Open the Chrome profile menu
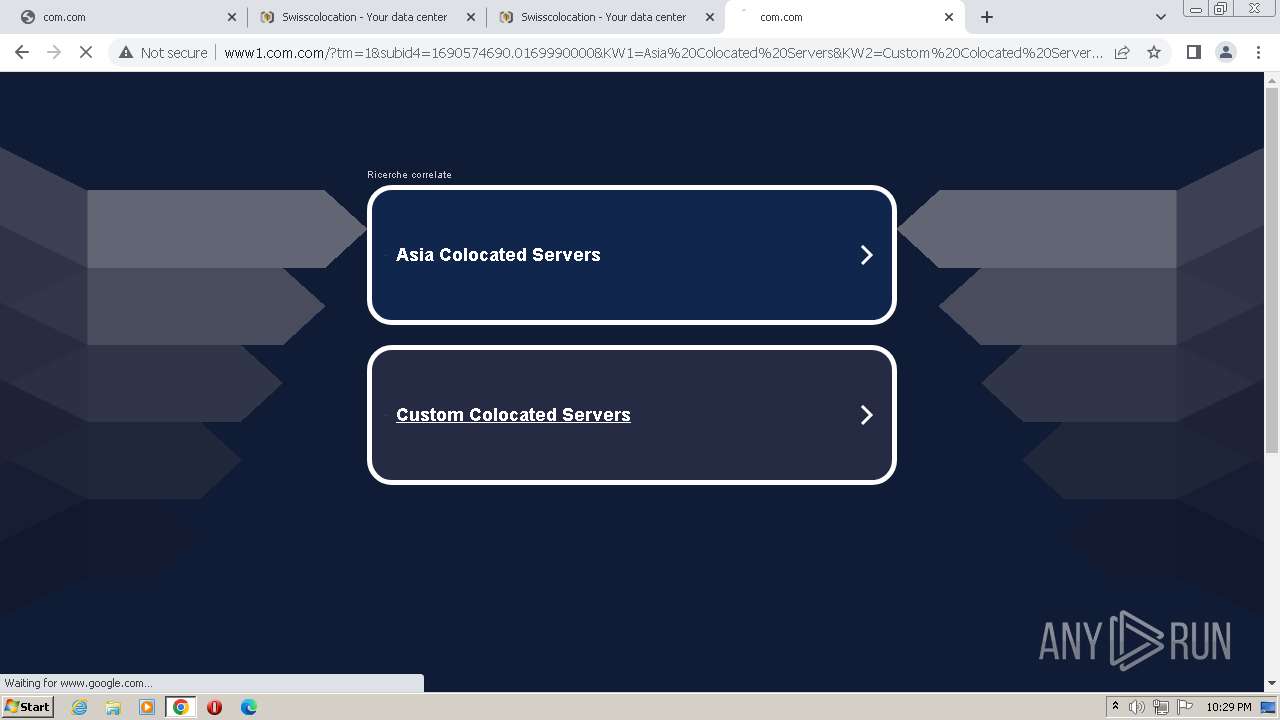This screenshot has width=1280, height=720. coord(1226,52)
